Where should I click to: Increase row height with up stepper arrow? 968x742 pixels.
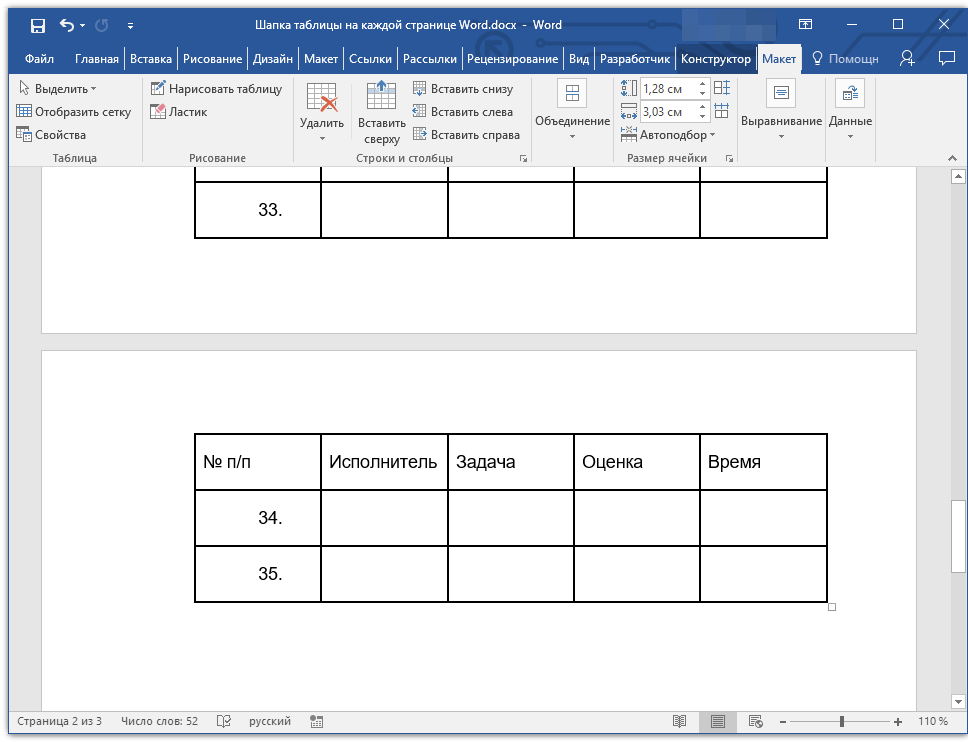pyautogui.click(x=703, y=84)
